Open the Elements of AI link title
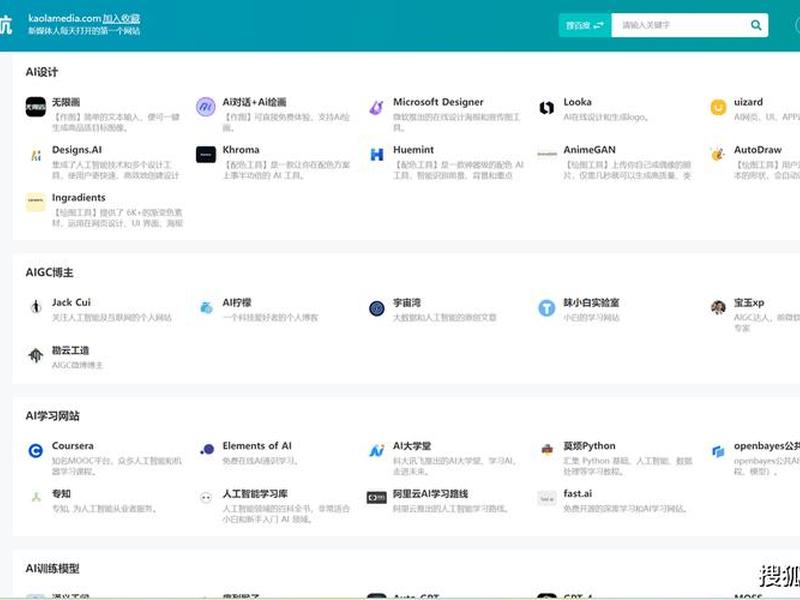The width and height of the screenshot is (800, 600). coord(257,445)
